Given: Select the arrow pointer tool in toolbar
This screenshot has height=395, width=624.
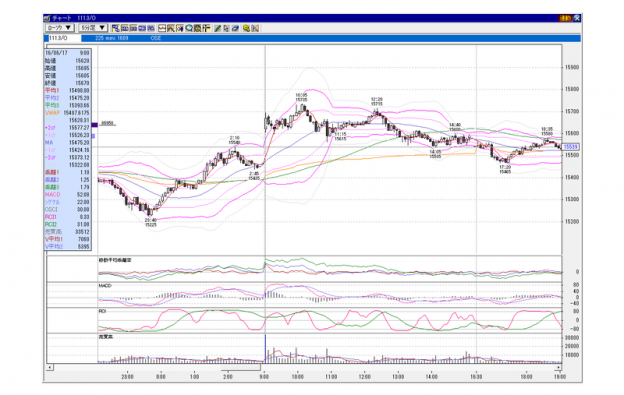Looking at the screenshot, I should pyautogui.click(x=226, y=28).
